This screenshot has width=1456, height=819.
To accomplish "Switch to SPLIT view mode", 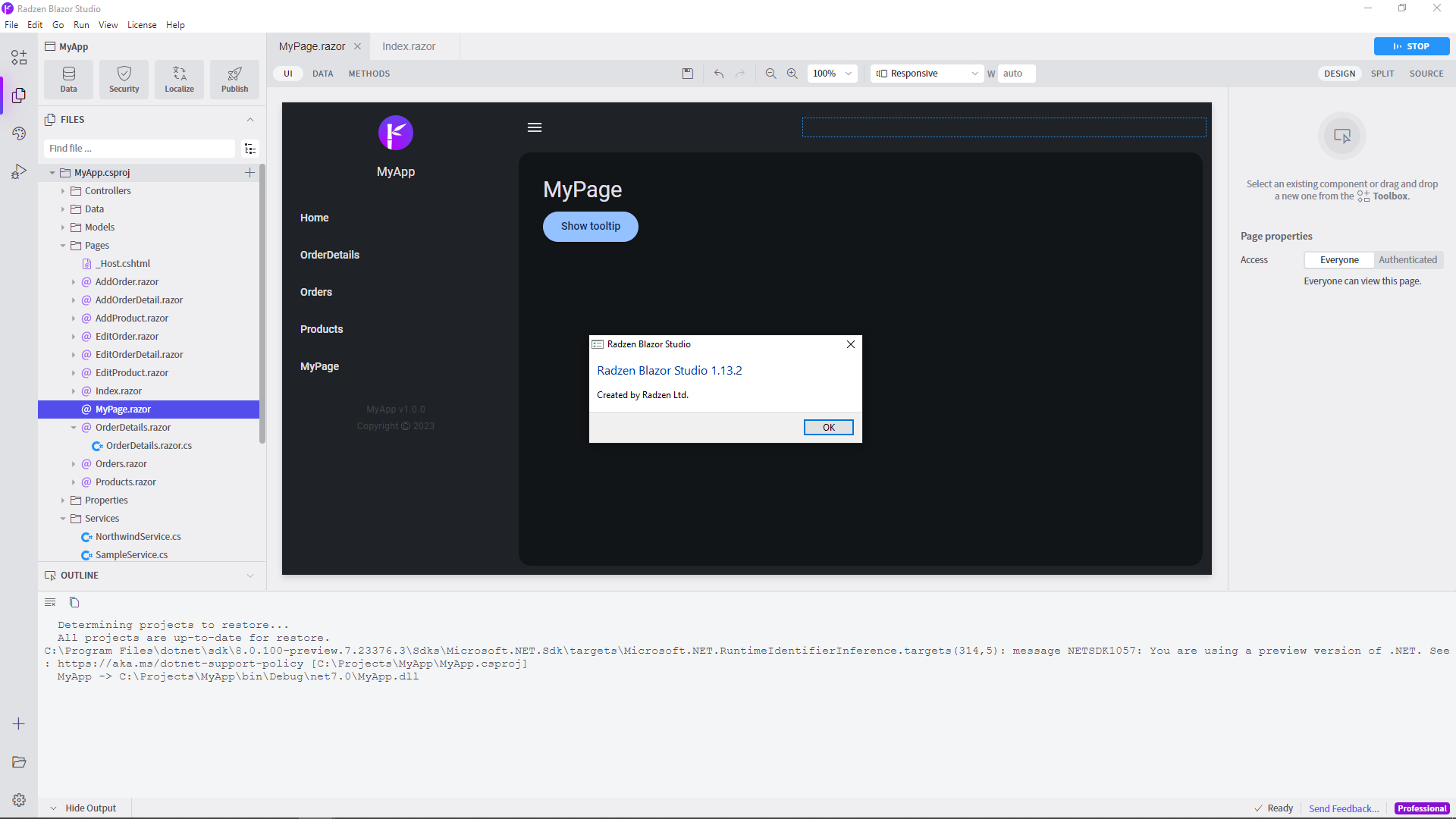I will 1382,74.
